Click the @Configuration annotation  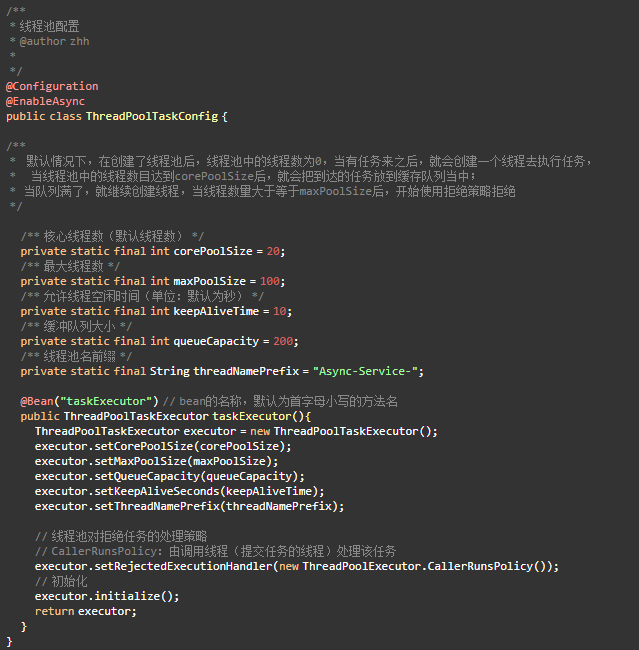coord(52,86)
